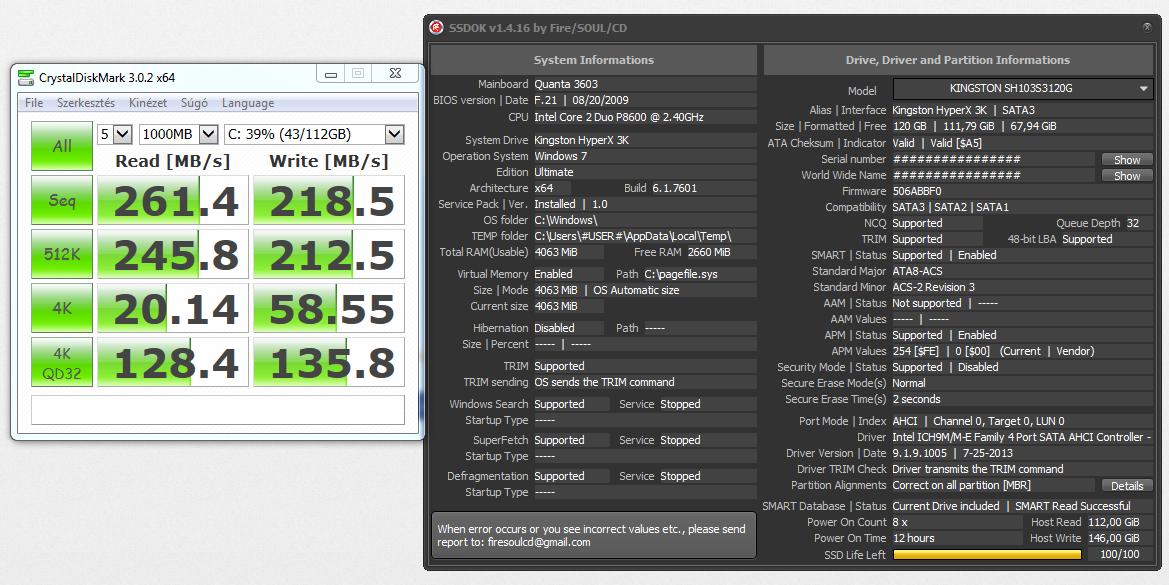Open the File menu in CrystalDiskMark

tap(34, 103)
